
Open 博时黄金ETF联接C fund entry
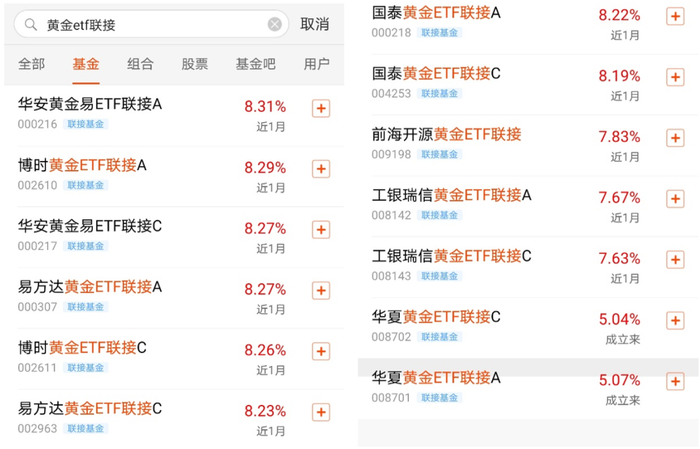(83, 348)
